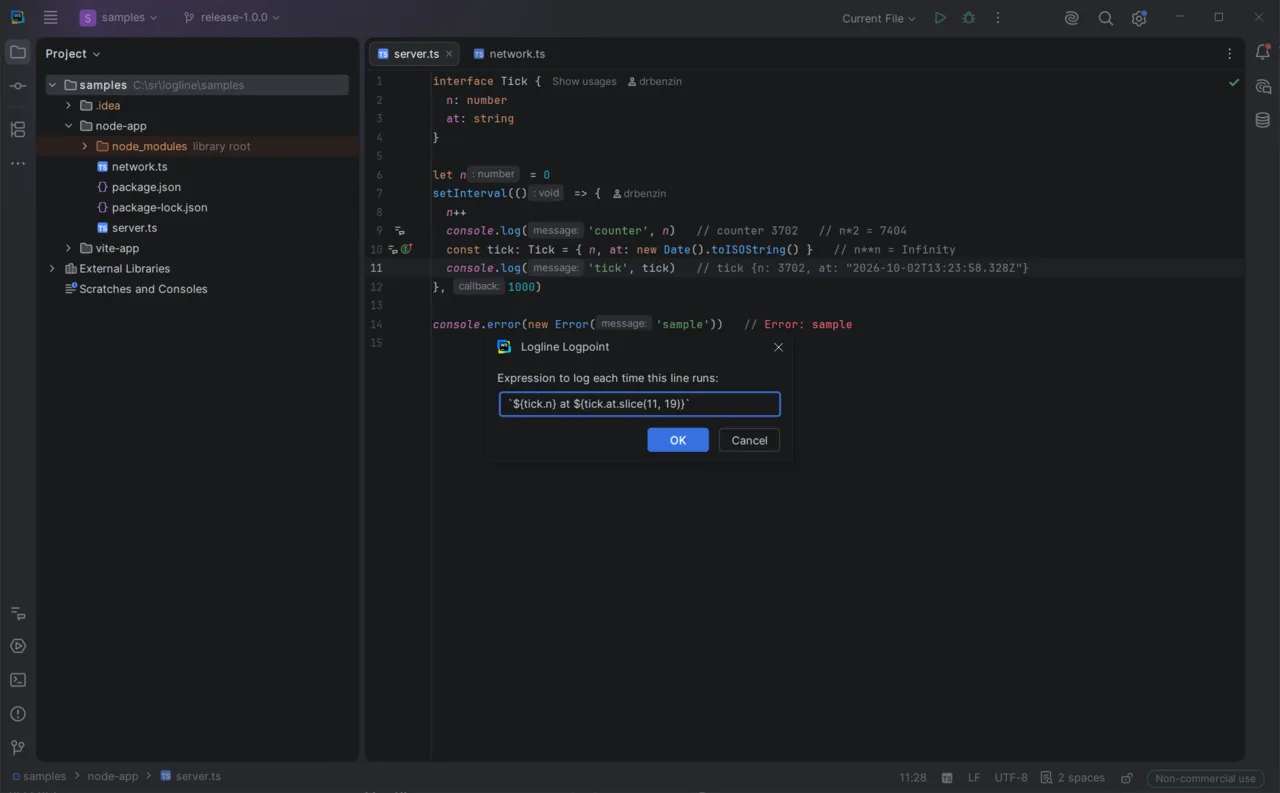Open the Terminal tool window
1280x793 pixels.
click(18, 680)
